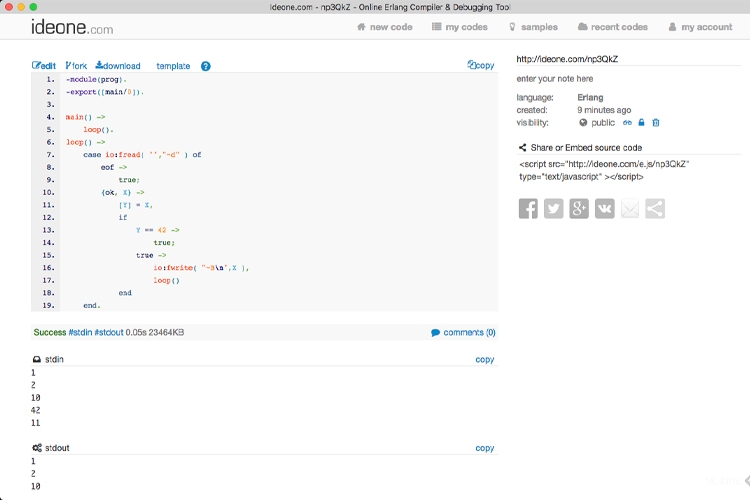Open the template link
Screen dimensions: 750x500
pos(173,66)
